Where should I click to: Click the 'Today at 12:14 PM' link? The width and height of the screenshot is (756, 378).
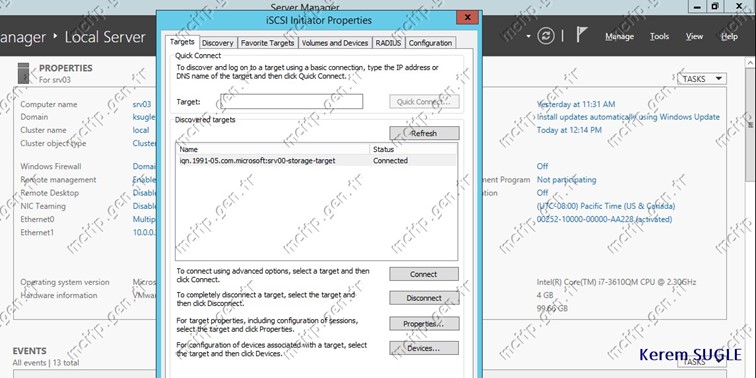(569, 130)
